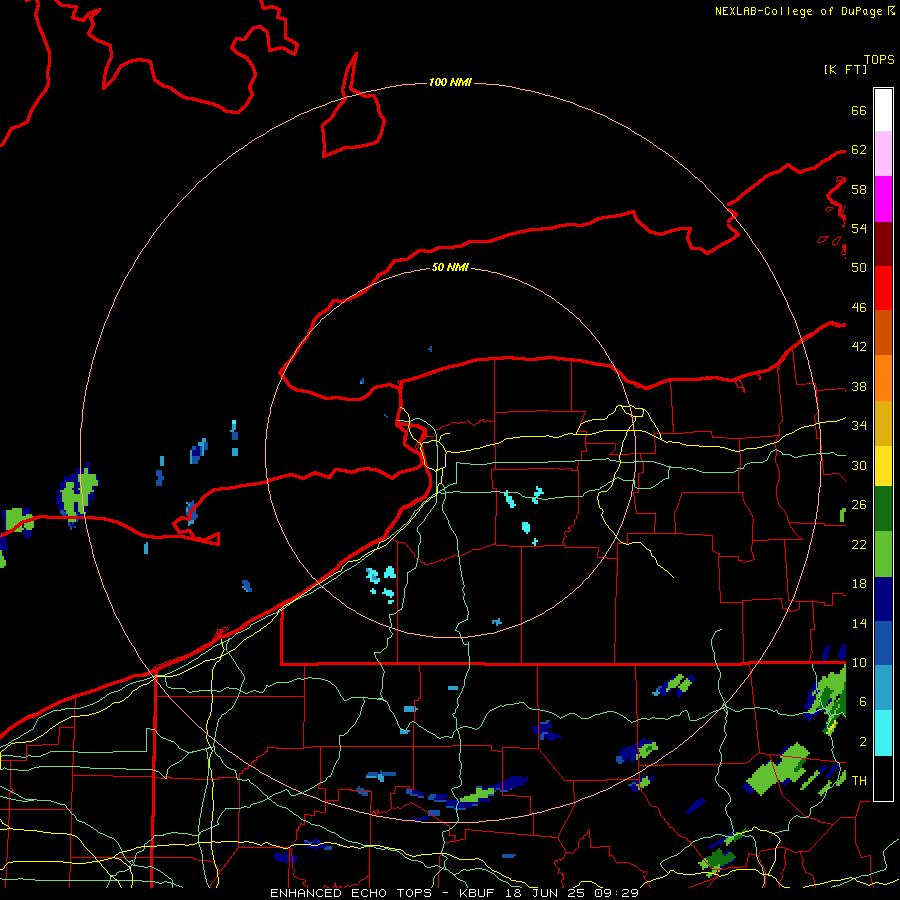
Task: Click the legend value '38'
Action: pyautogui.click(x=859, y=386)
